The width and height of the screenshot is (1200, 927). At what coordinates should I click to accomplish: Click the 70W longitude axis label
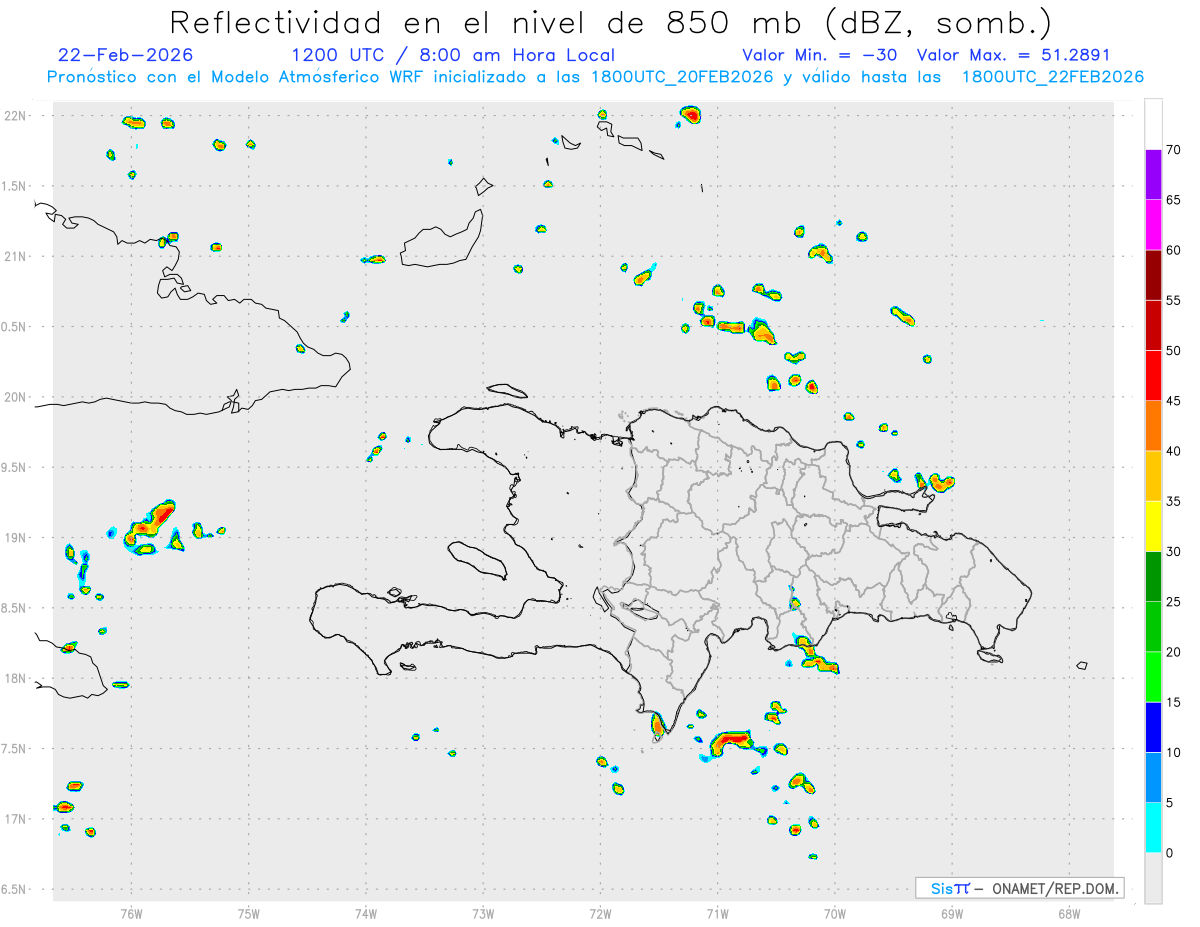pyautogui.click(x=835, y=913)
